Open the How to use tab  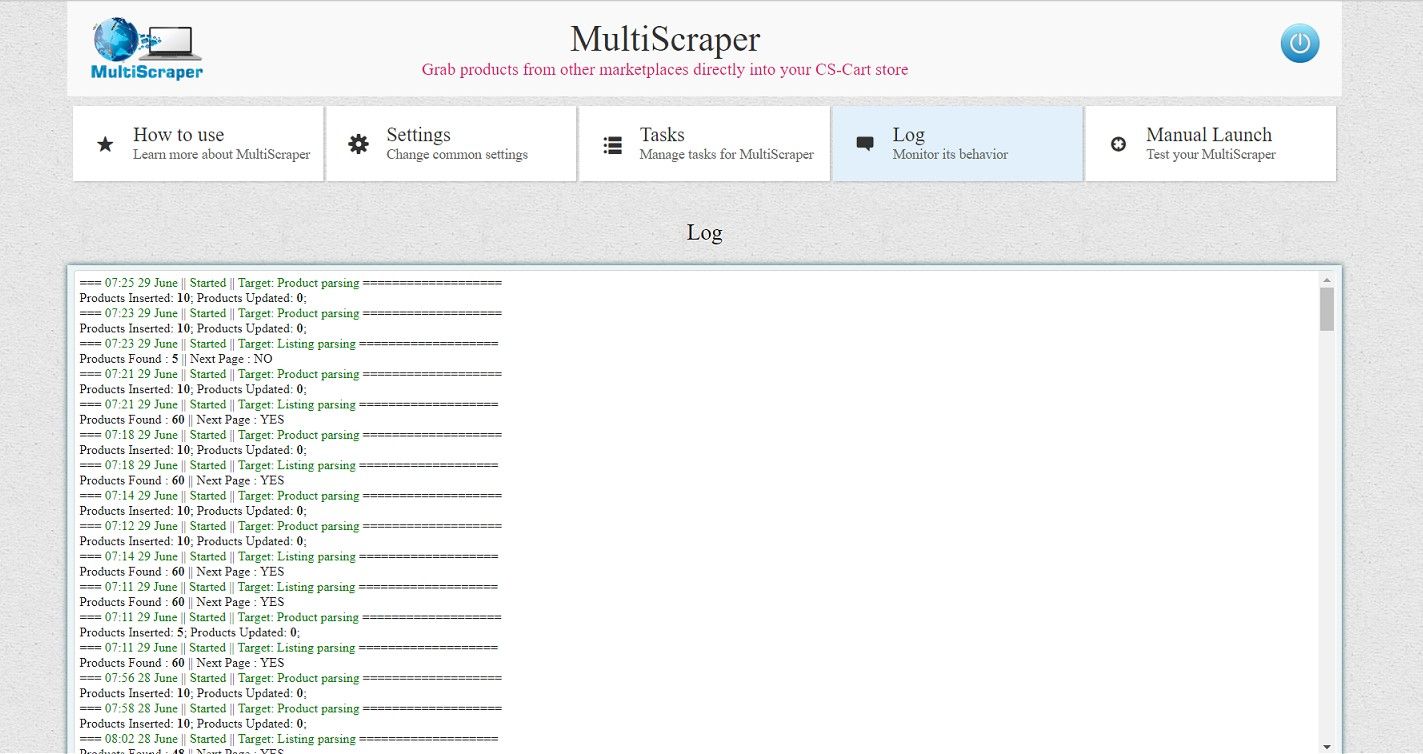(198, 144)
